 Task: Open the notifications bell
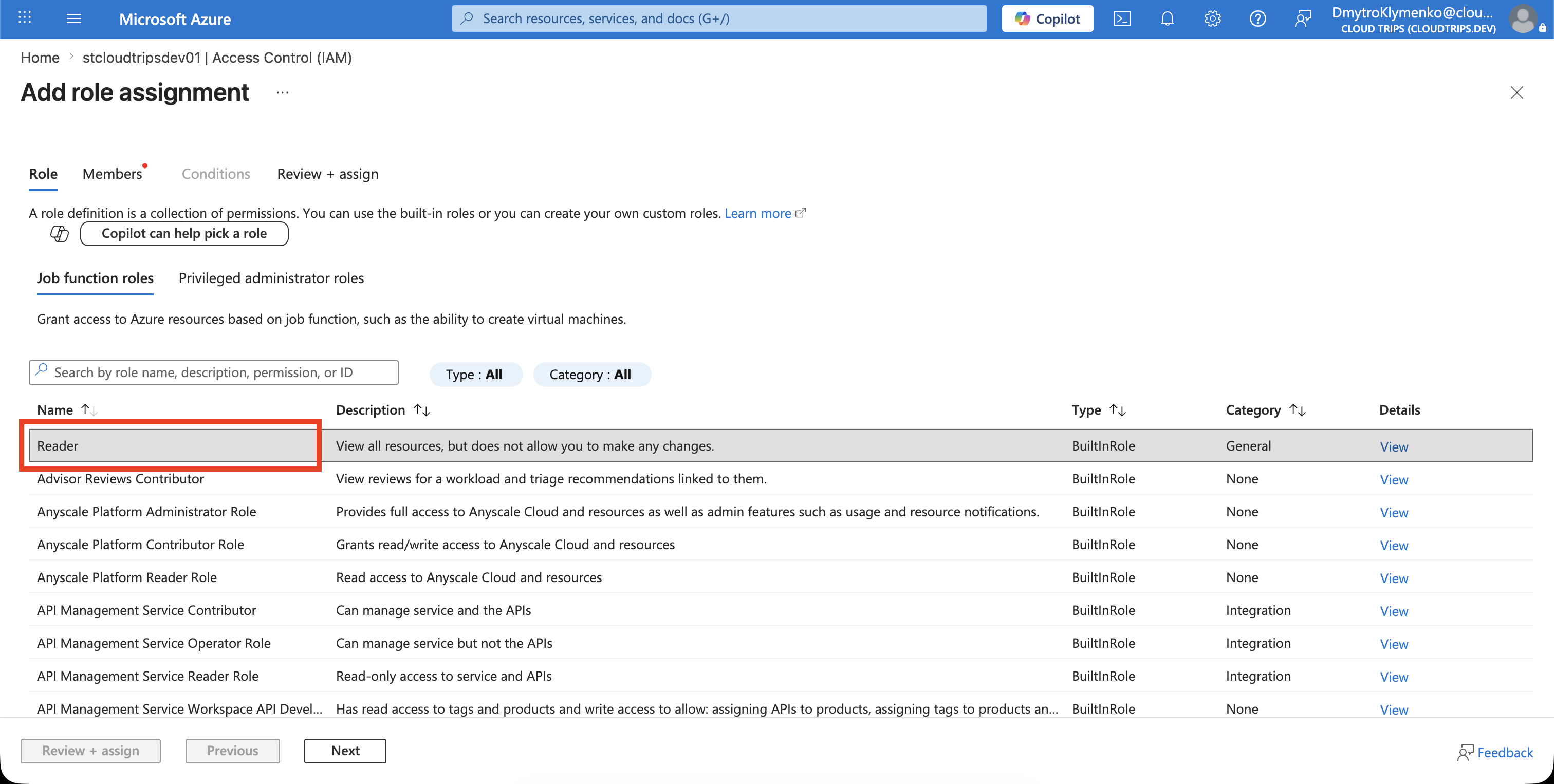tap(1168, 18)
